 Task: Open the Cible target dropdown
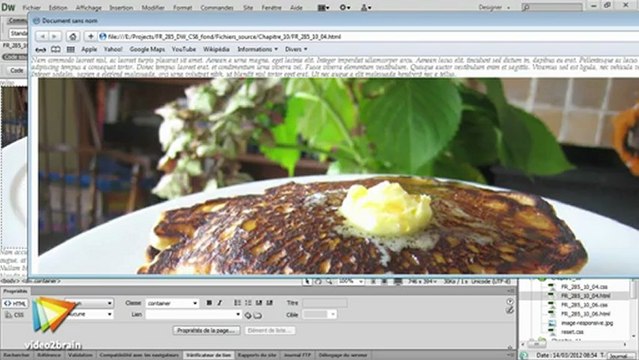(320, 315)
